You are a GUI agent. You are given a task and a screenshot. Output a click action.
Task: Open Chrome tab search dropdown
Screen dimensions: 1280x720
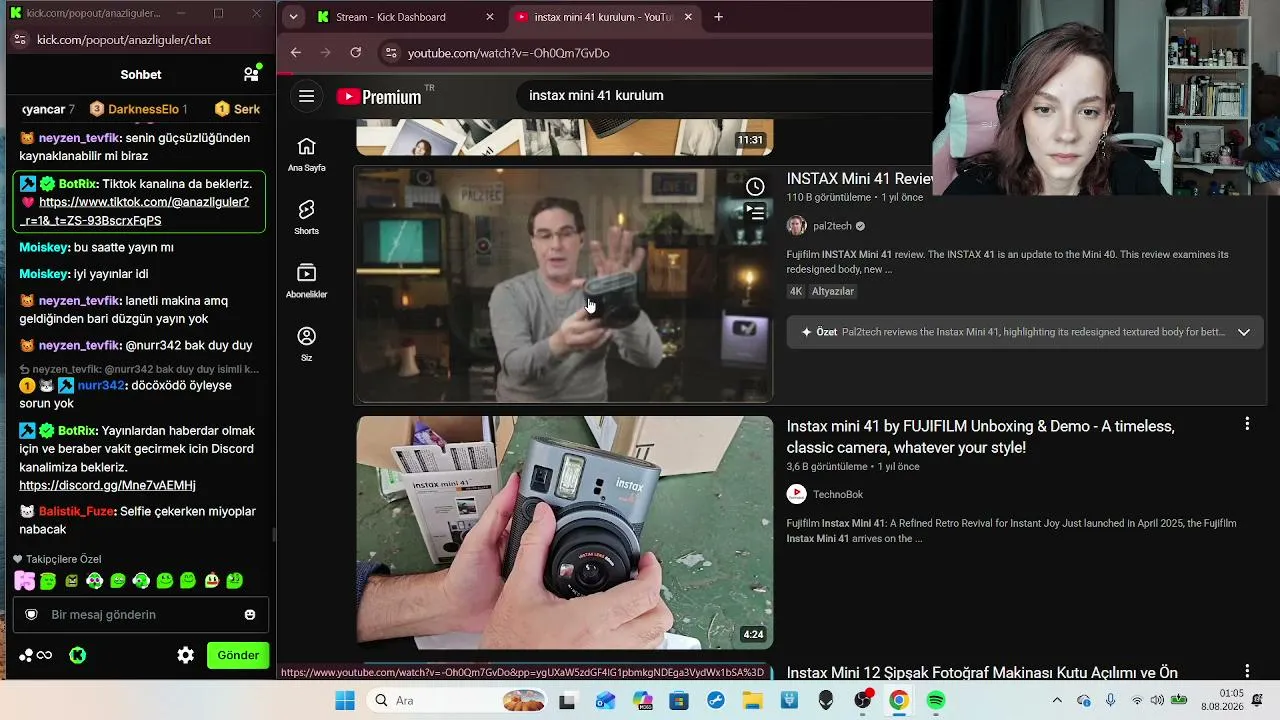[293, 17]
